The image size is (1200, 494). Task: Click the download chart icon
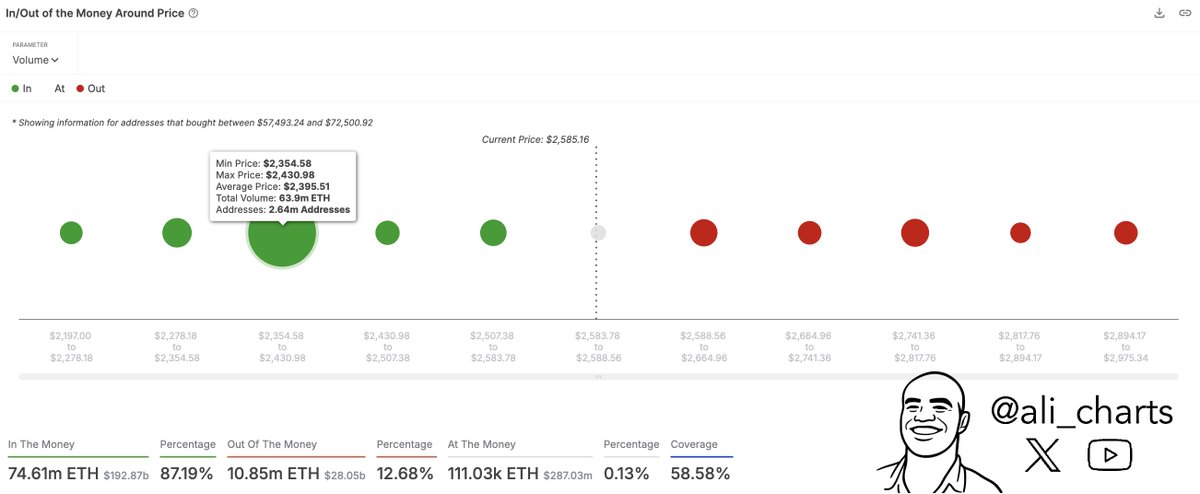(x=1159, y=13)
